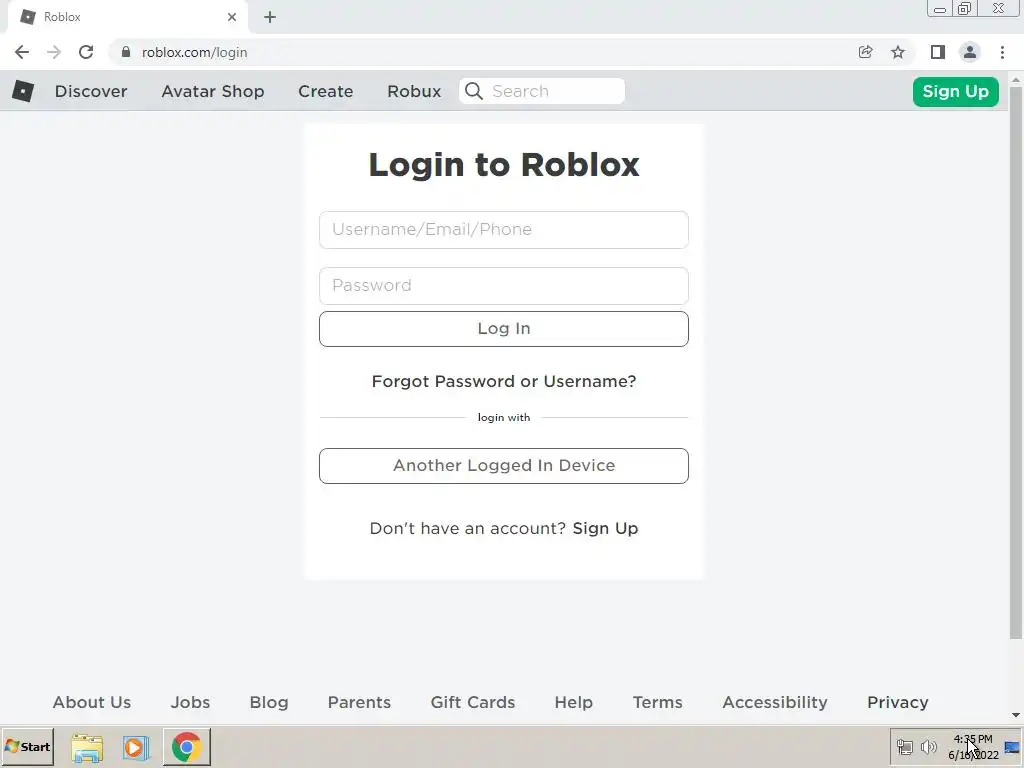The height and width of the screenshot is (768, 1024).
Task: Click the volume speaker tray icon
Action: (929, 746)
